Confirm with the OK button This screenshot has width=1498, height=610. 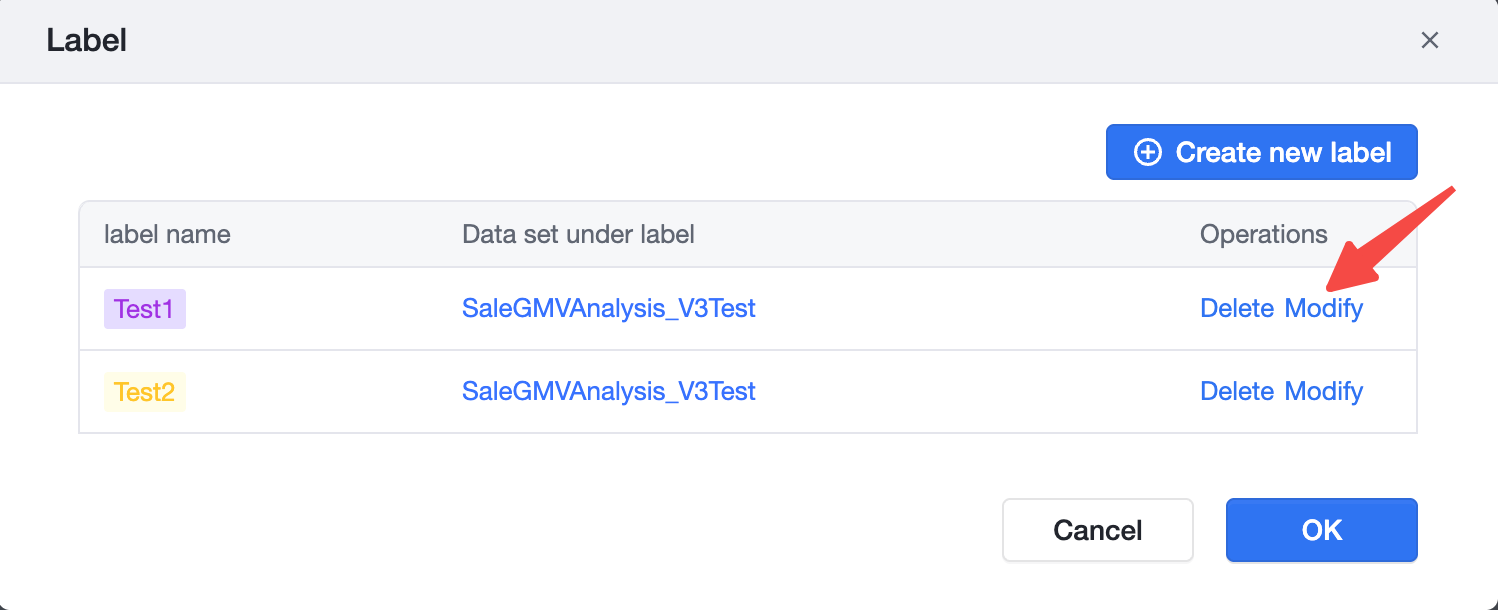click(1322, 530)
